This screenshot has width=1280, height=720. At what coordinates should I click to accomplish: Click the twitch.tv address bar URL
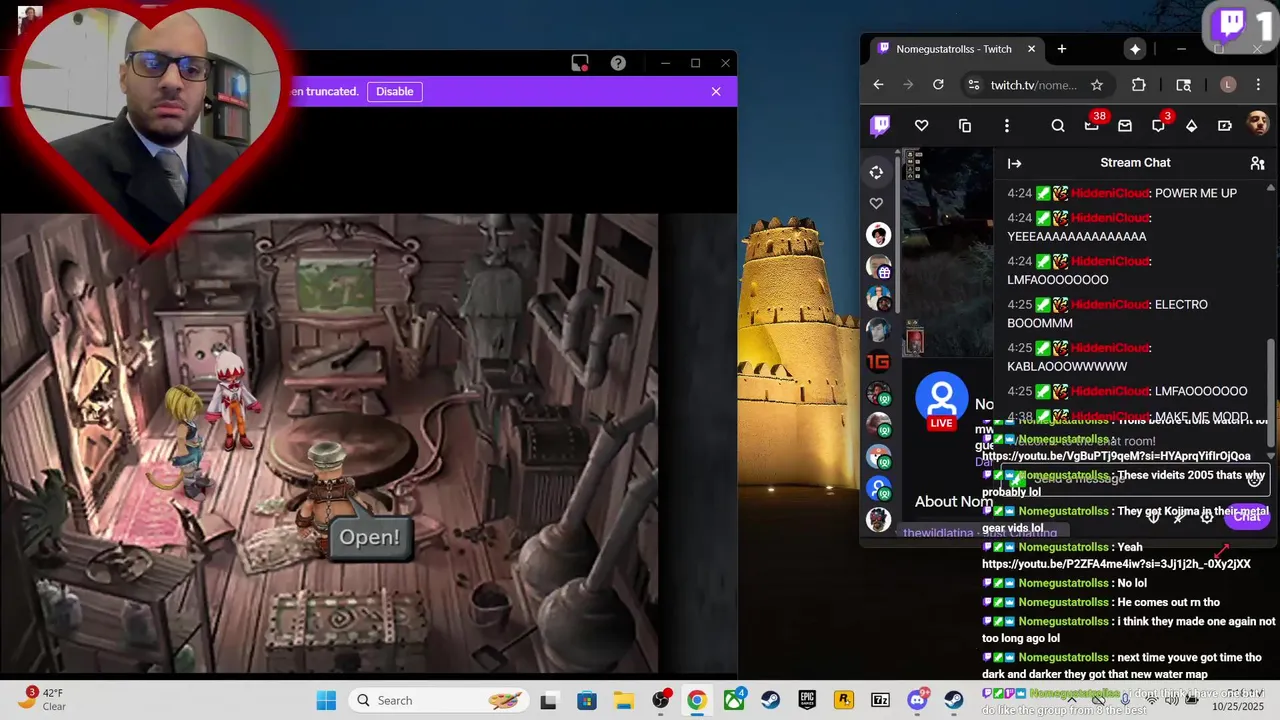1033,85
